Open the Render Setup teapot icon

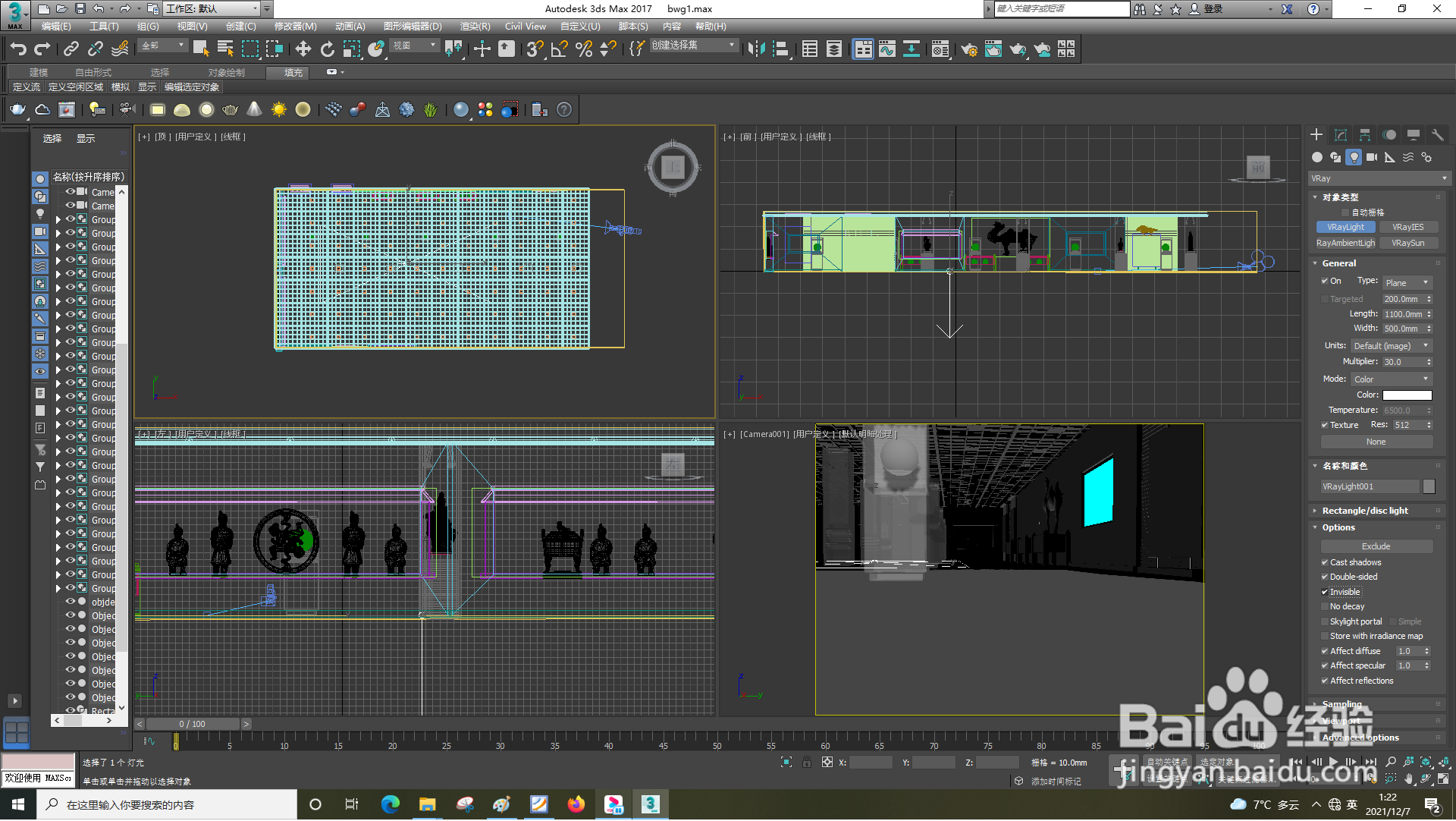click(x=968, y=49)
